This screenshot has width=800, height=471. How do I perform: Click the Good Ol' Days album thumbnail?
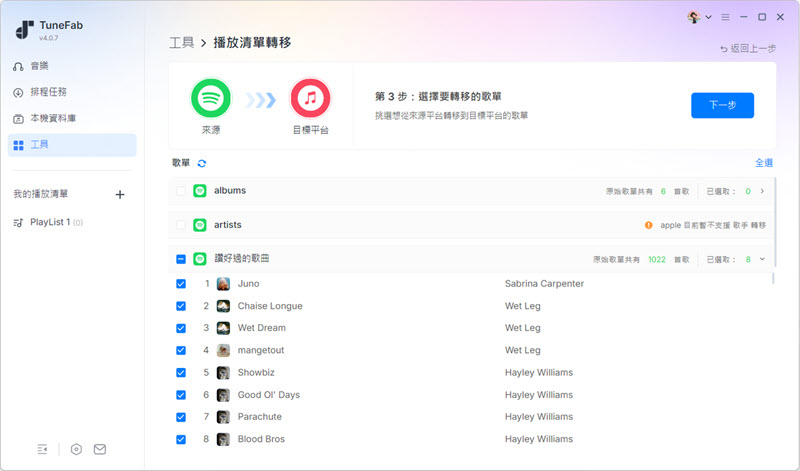point(223,395)
